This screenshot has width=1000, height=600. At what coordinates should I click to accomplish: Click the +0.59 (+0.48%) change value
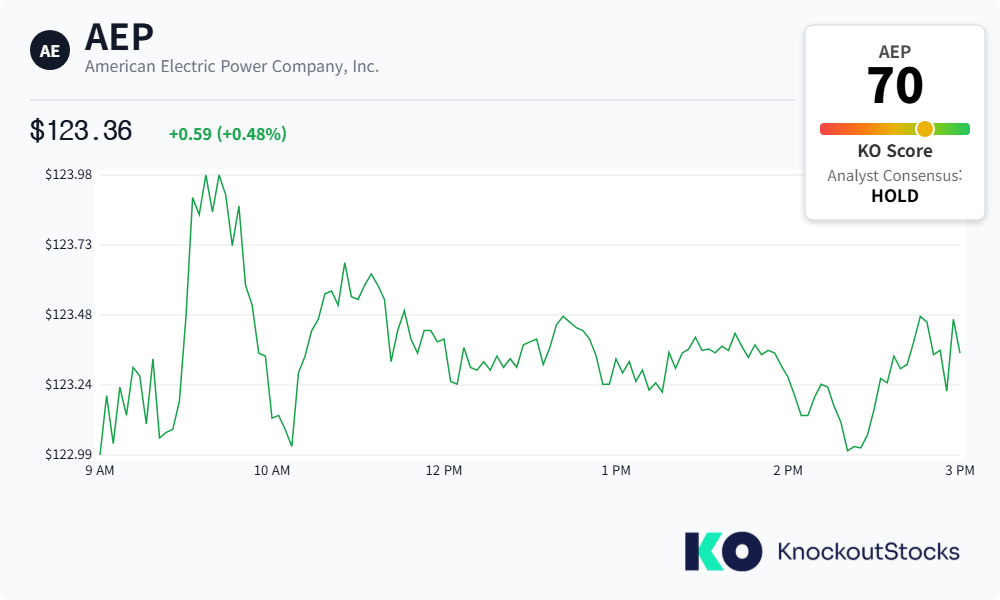point(228,134)
